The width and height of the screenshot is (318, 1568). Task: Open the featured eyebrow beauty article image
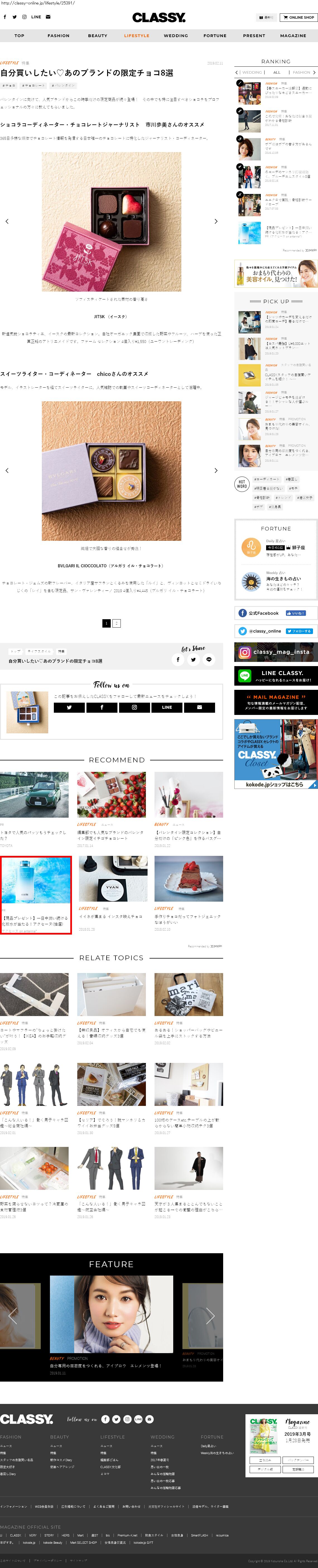pos(111,1314)
